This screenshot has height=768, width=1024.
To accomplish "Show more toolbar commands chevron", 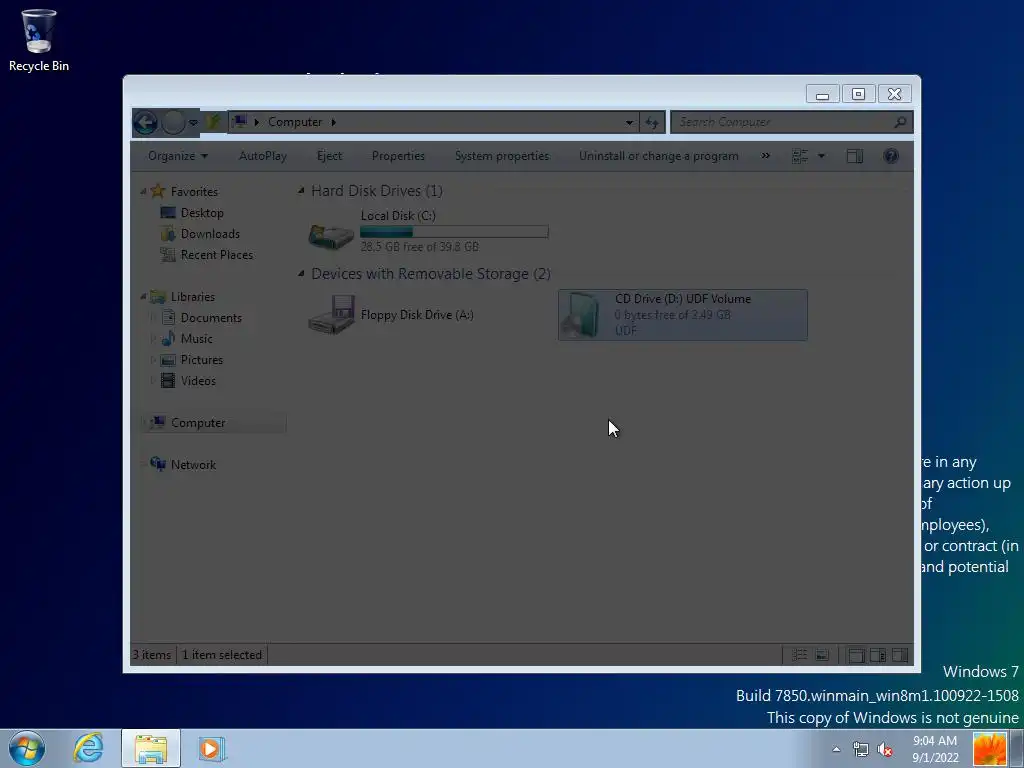I will click(x=765, y=156).
